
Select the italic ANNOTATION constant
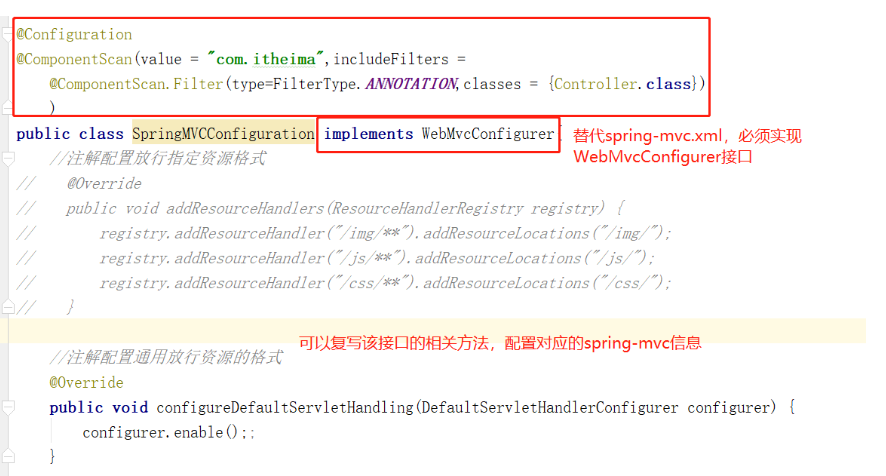click(411, 84)
